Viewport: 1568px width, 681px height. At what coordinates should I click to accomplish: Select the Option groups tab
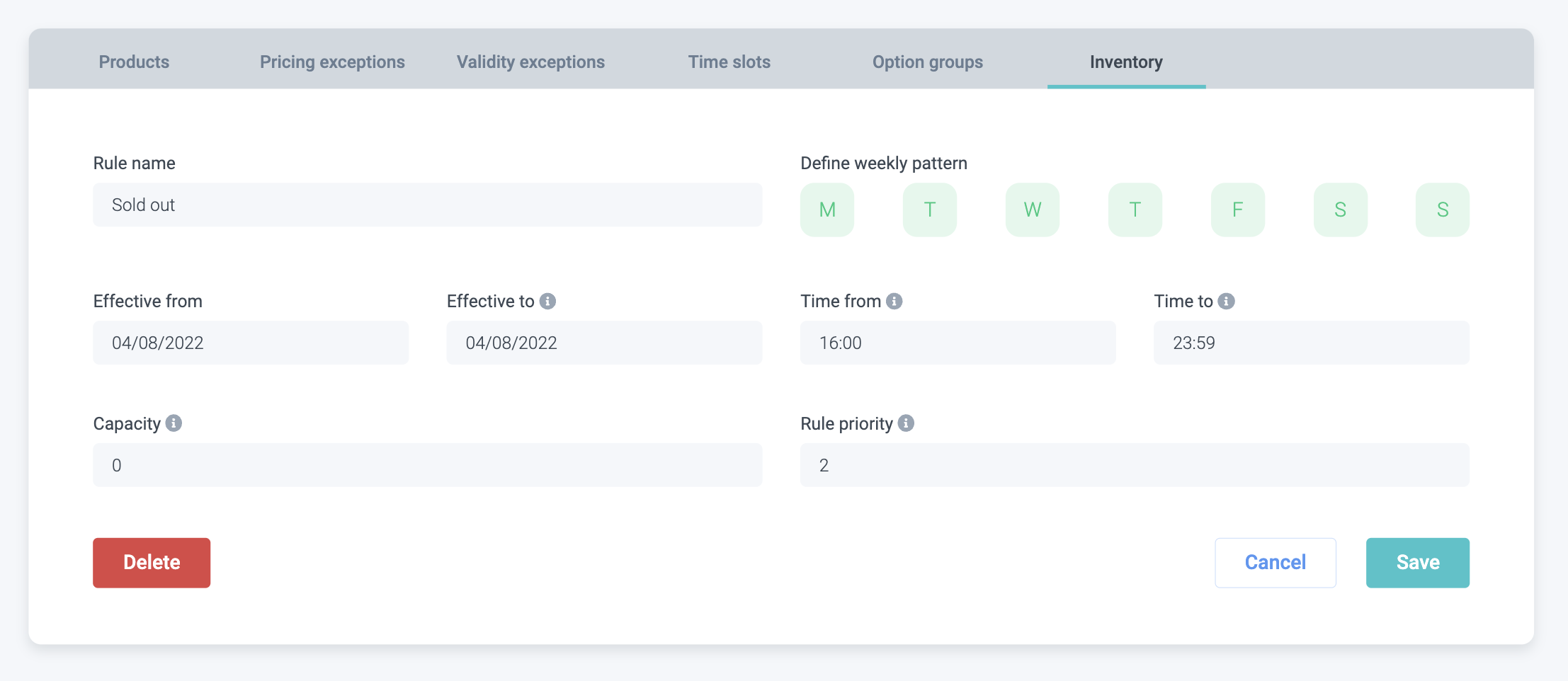927,62
